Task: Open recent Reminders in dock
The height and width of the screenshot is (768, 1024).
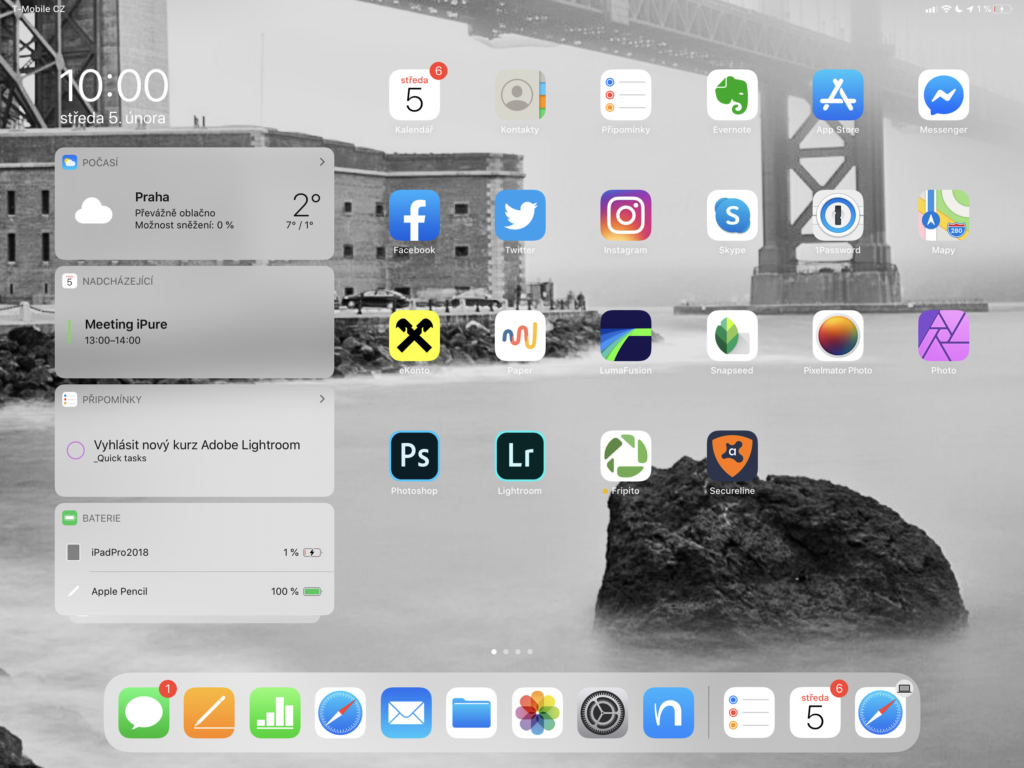Action: click(x=749, y=712)
